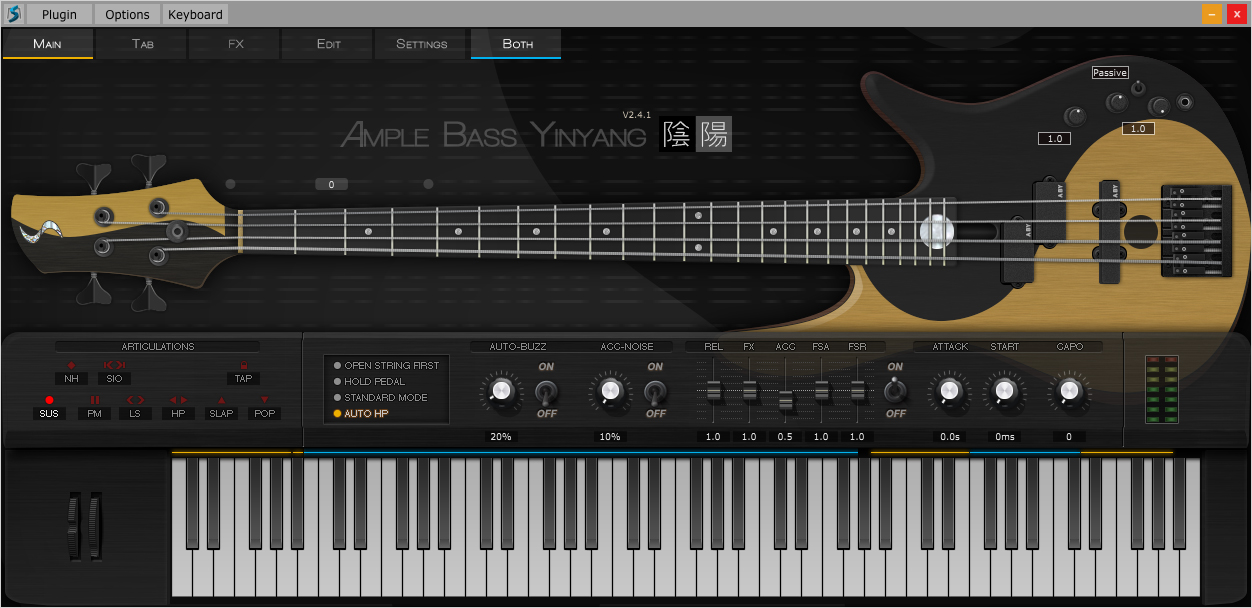This screenshot has width=1252, height=608.
Task: Switch off the ACC-NOISE toggle
Action: [x=655, y=391]
